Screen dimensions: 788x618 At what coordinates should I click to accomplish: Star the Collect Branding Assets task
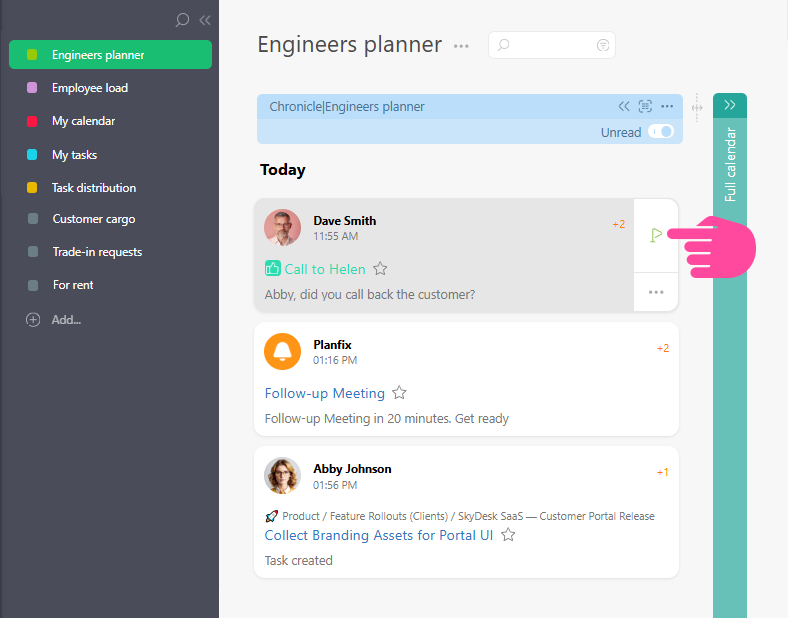508,535
